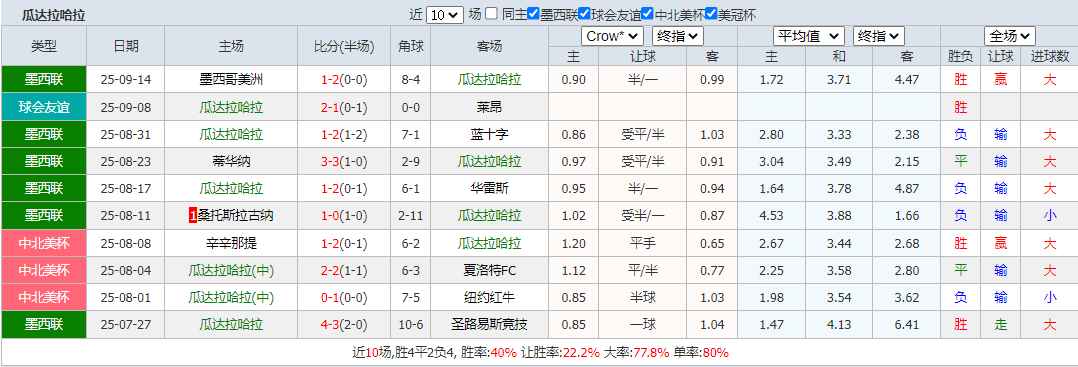Click the 小 goals result for 纽约红牛 row
Screen dimensions: 1078x367
[x=1049, y=298]
